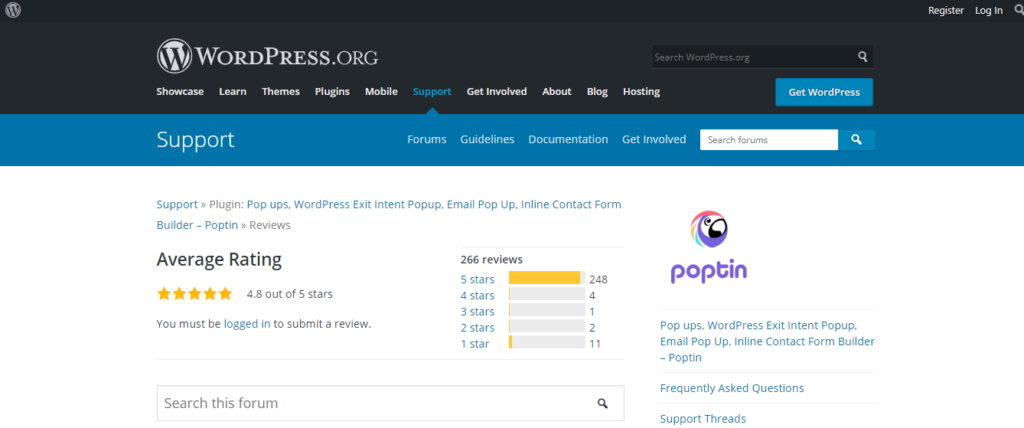Click the logged in link
The image size is (1024, 428).
(x=247, y=323)
